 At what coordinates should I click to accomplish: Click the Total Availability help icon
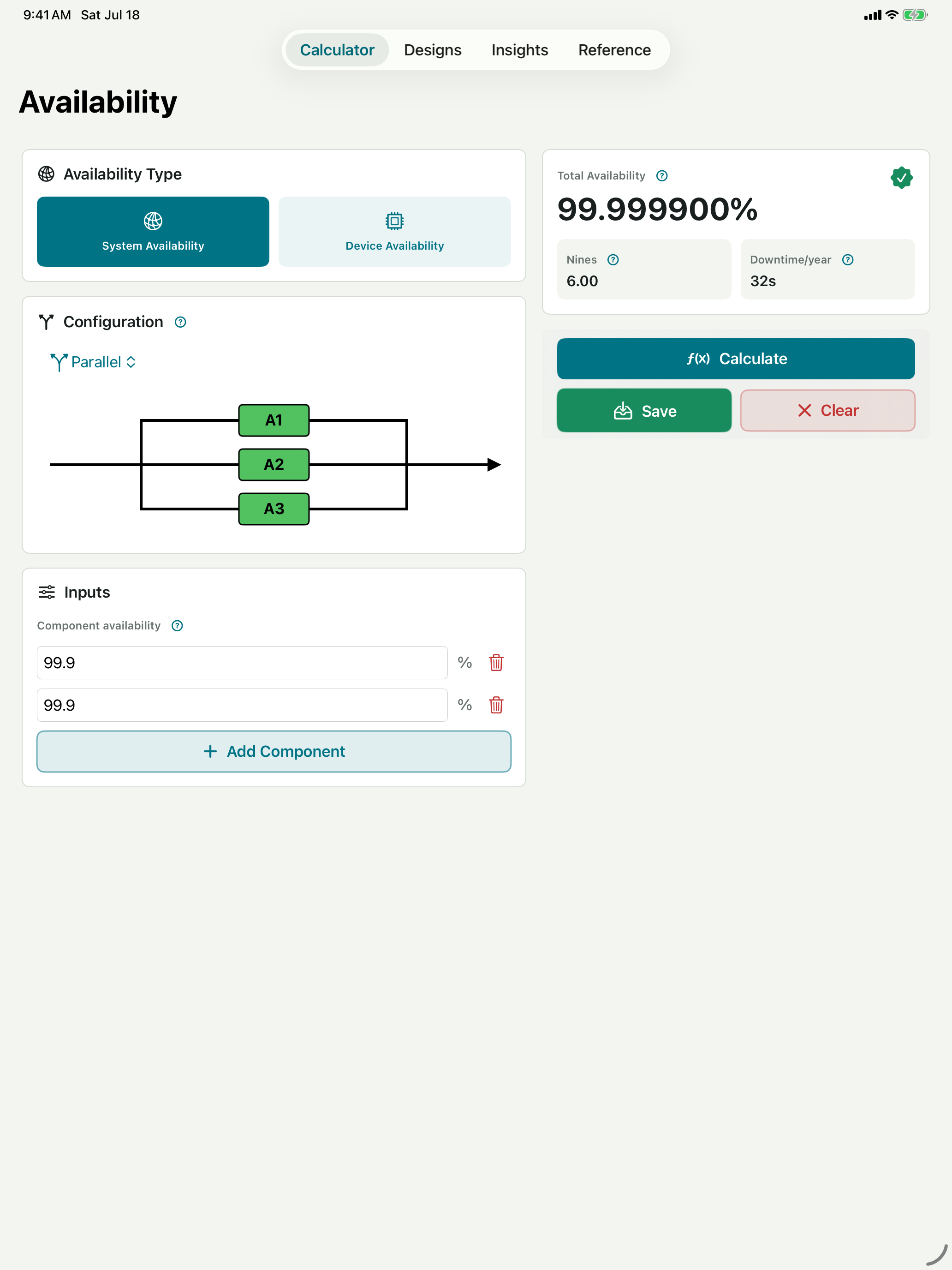pos(661,176)
